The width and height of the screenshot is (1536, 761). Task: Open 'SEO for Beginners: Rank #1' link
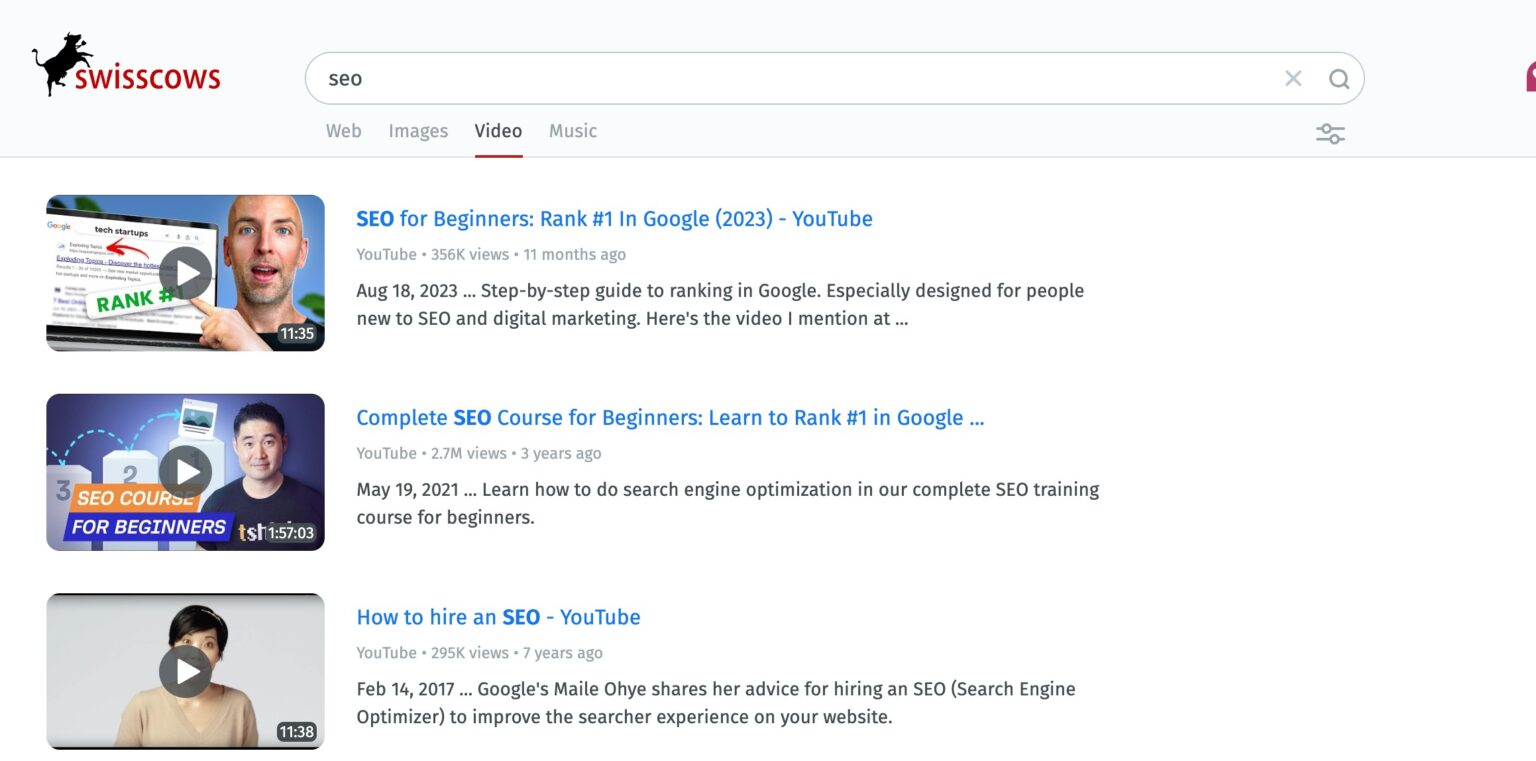(x=614, y=219)
